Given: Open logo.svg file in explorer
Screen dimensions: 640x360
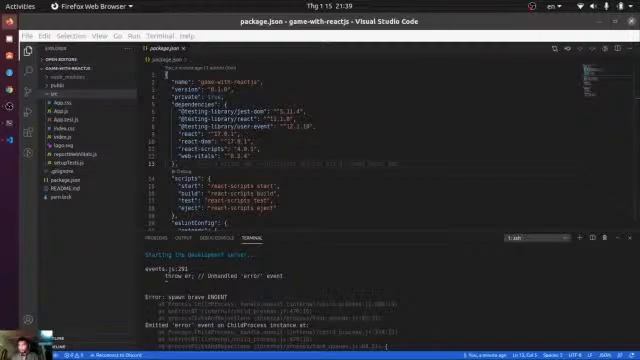Looking at the screenshot, I should [x=63, y=146].
